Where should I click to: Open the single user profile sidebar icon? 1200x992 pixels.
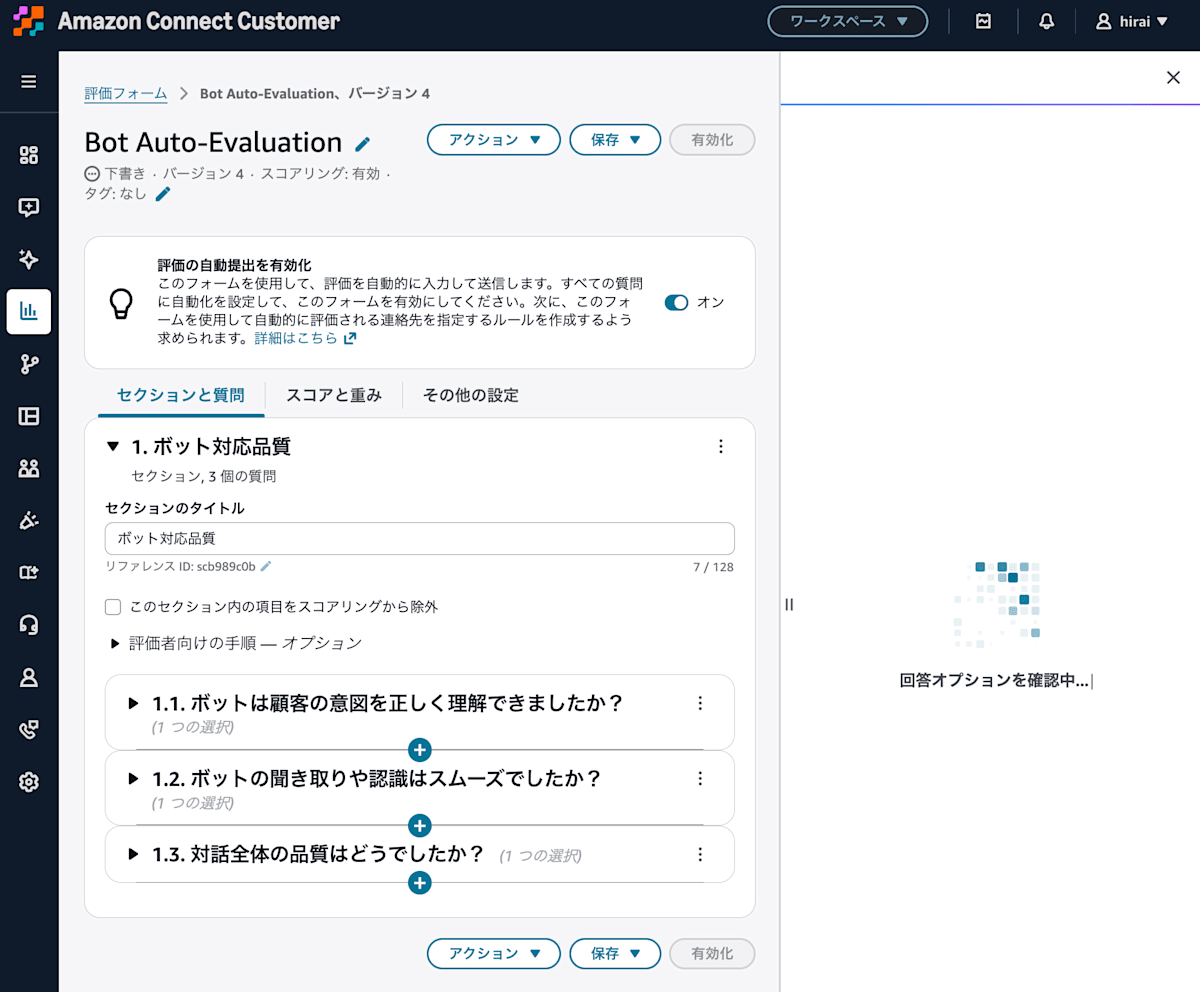(29, 677)
